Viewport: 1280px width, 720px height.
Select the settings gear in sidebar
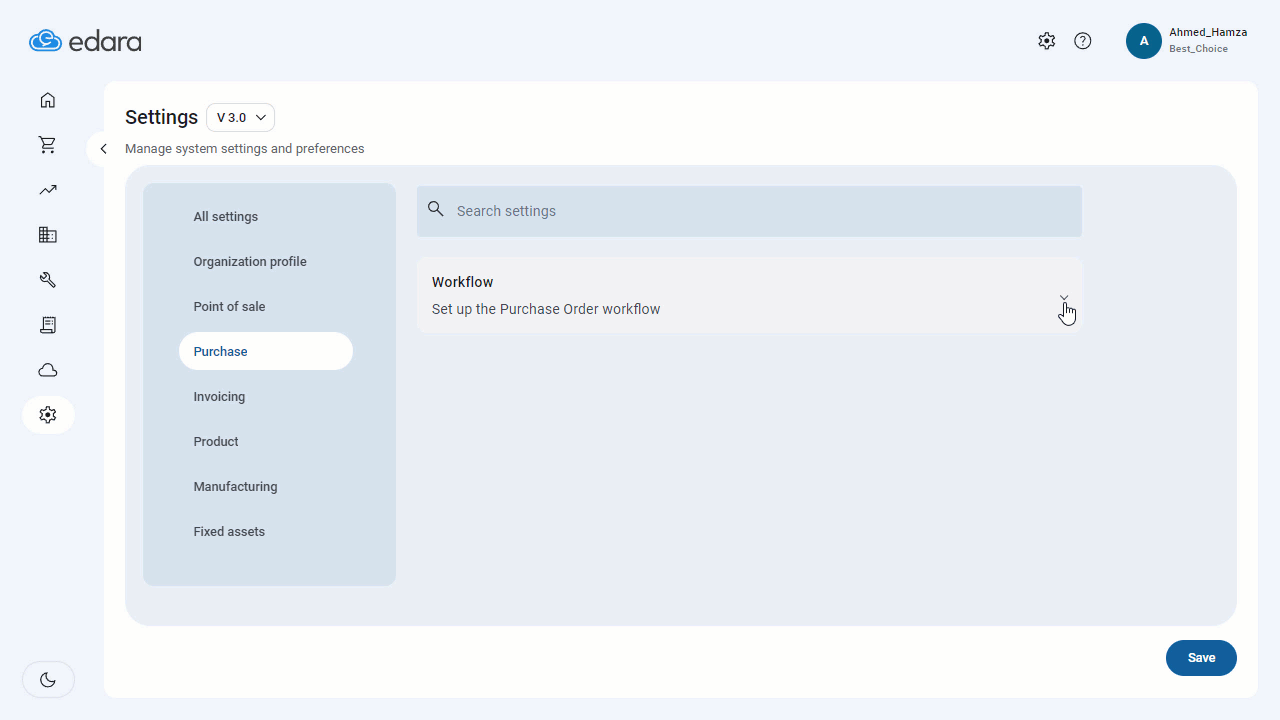pos(48,414)
